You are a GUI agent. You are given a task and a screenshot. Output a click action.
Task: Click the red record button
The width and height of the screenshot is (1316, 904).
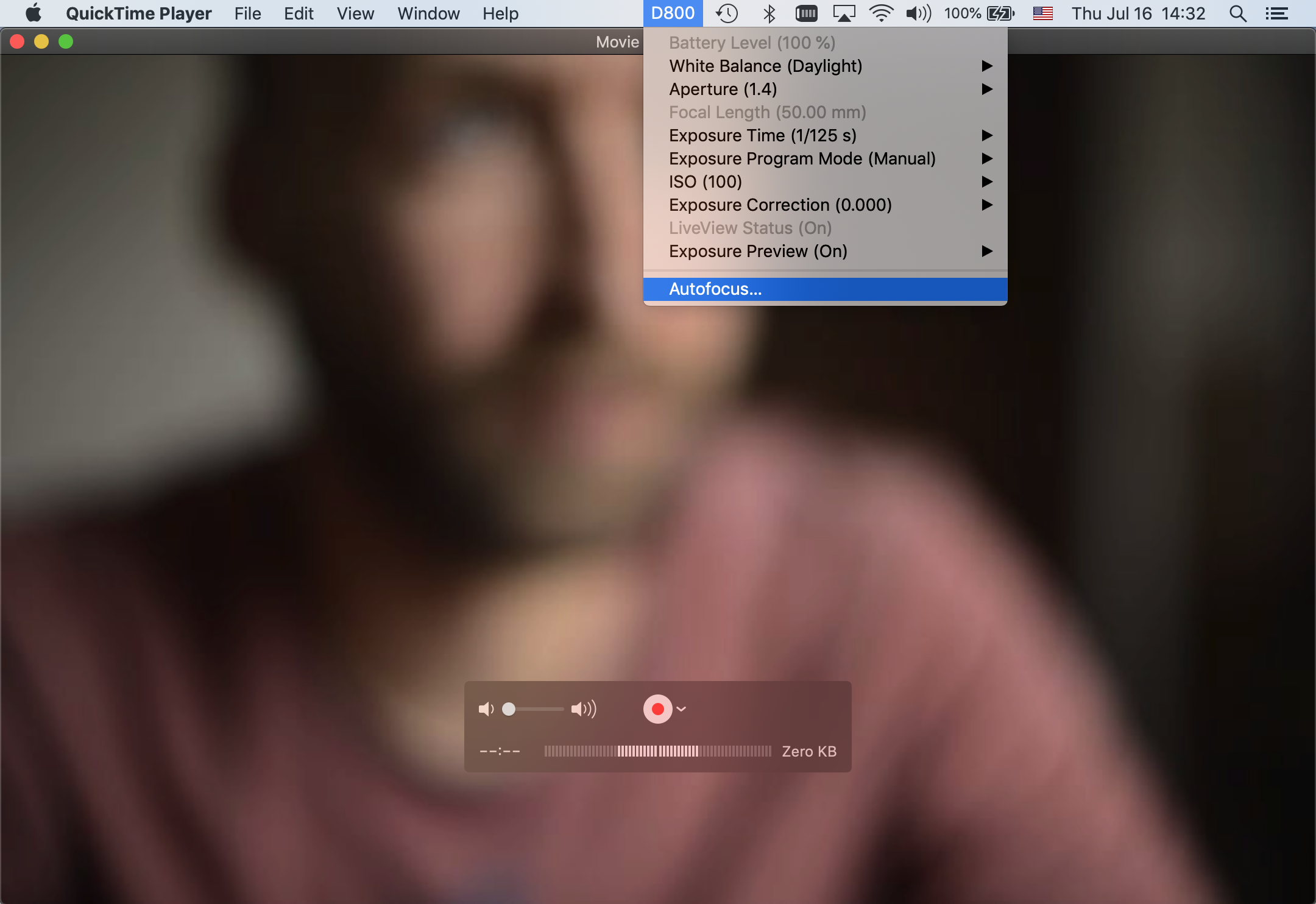pos(657,709)
